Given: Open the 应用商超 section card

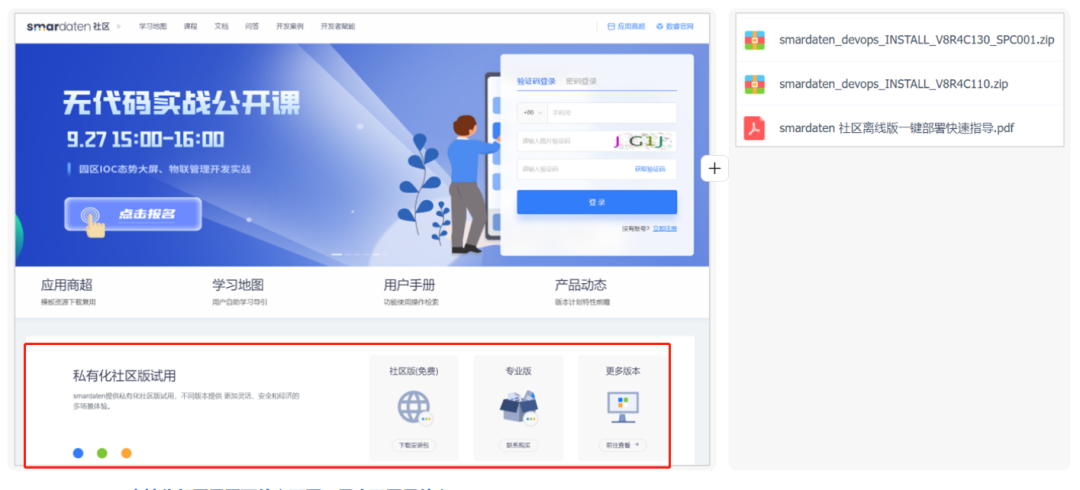Looking at the screenshot, I should (68, 292).
